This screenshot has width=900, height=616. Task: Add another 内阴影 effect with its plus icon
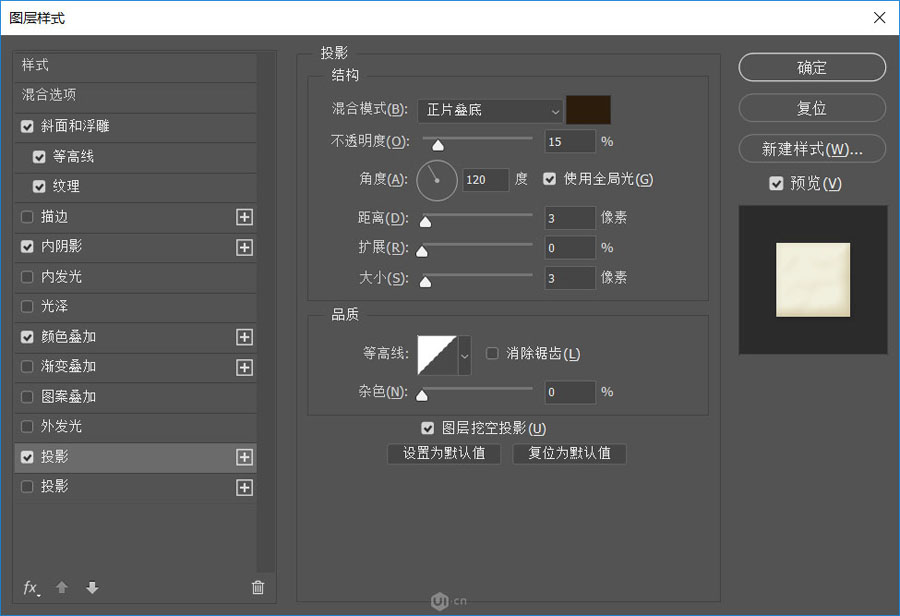click(x=244, y=247)
